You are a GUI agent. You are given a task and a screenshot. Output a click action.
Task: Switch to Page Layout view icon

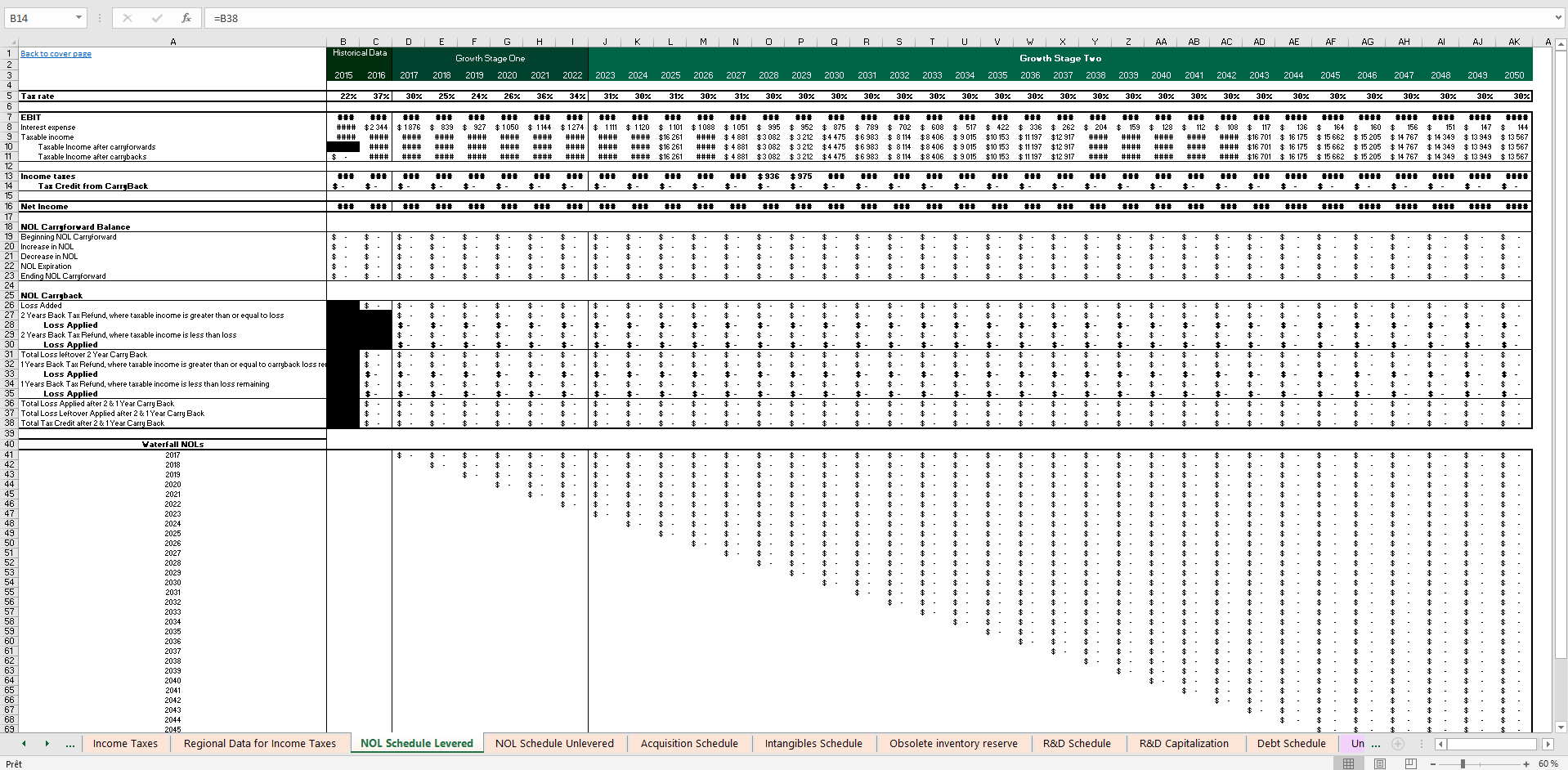pyautogui.click(x=1380, y=763)
